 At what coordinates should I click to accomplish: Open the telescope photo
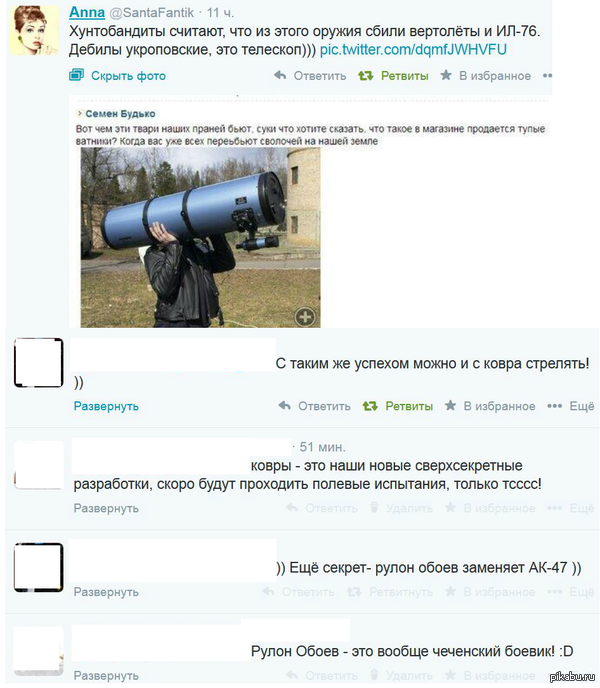coord(200,237)
